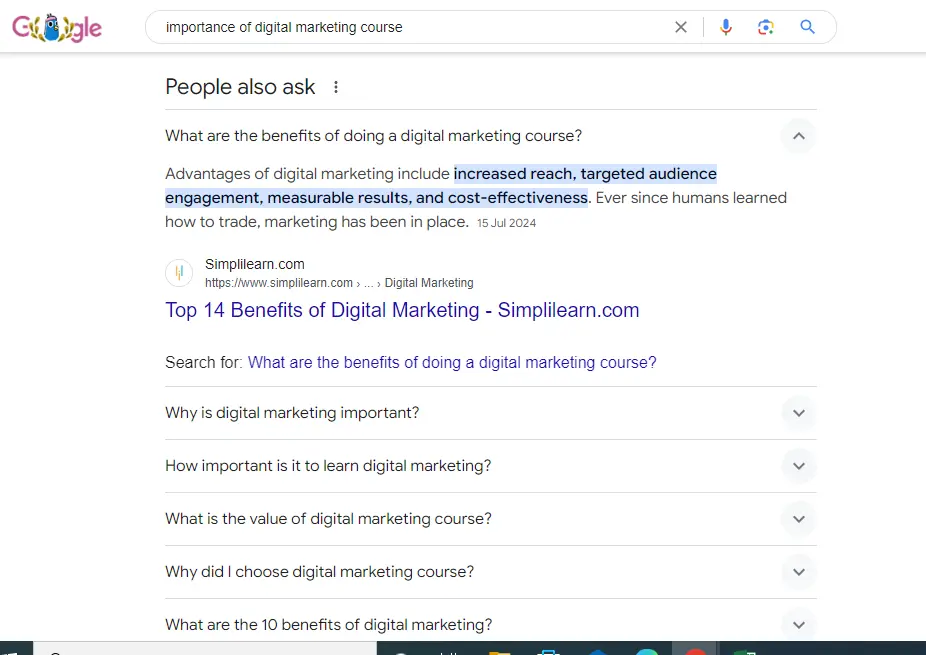The image size is (926, 655).
Task: Click the Windows taskbar search box
Action: point(200,650)
